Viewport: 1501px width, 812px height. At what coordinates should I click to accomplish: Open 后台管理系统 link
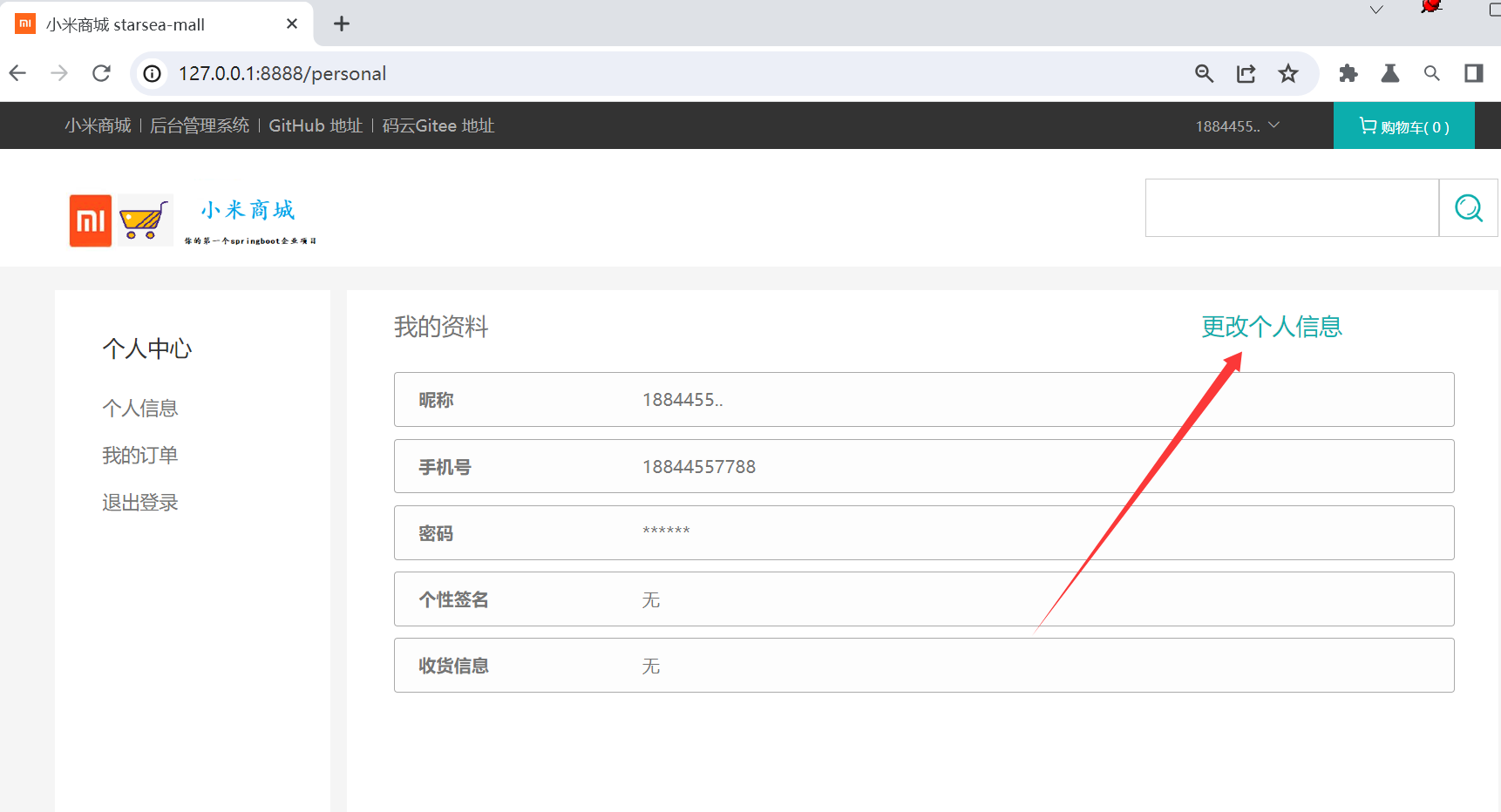point(200,125)
